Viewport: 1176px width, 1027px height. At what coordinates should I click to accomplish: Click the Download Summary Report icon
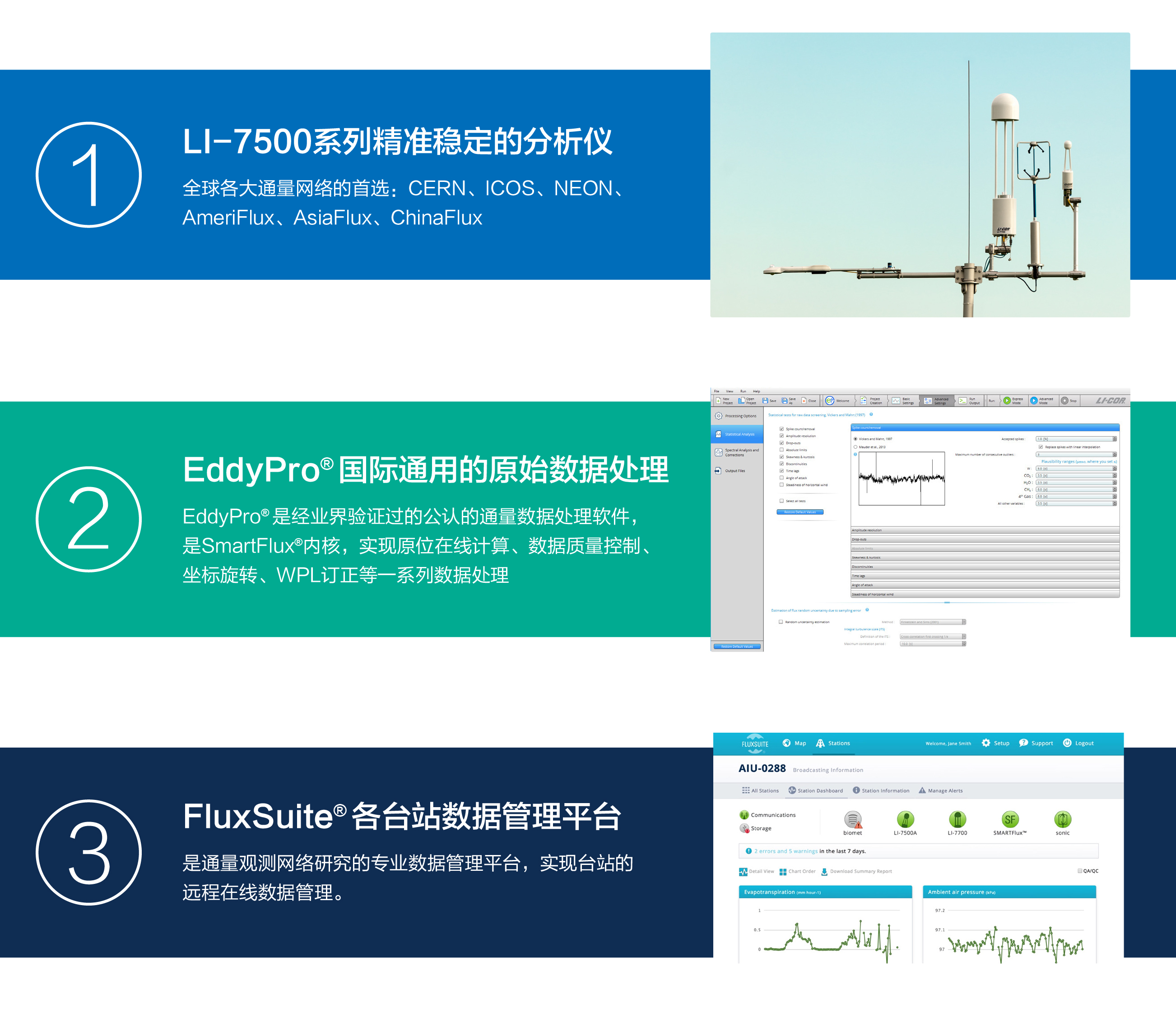824,872
